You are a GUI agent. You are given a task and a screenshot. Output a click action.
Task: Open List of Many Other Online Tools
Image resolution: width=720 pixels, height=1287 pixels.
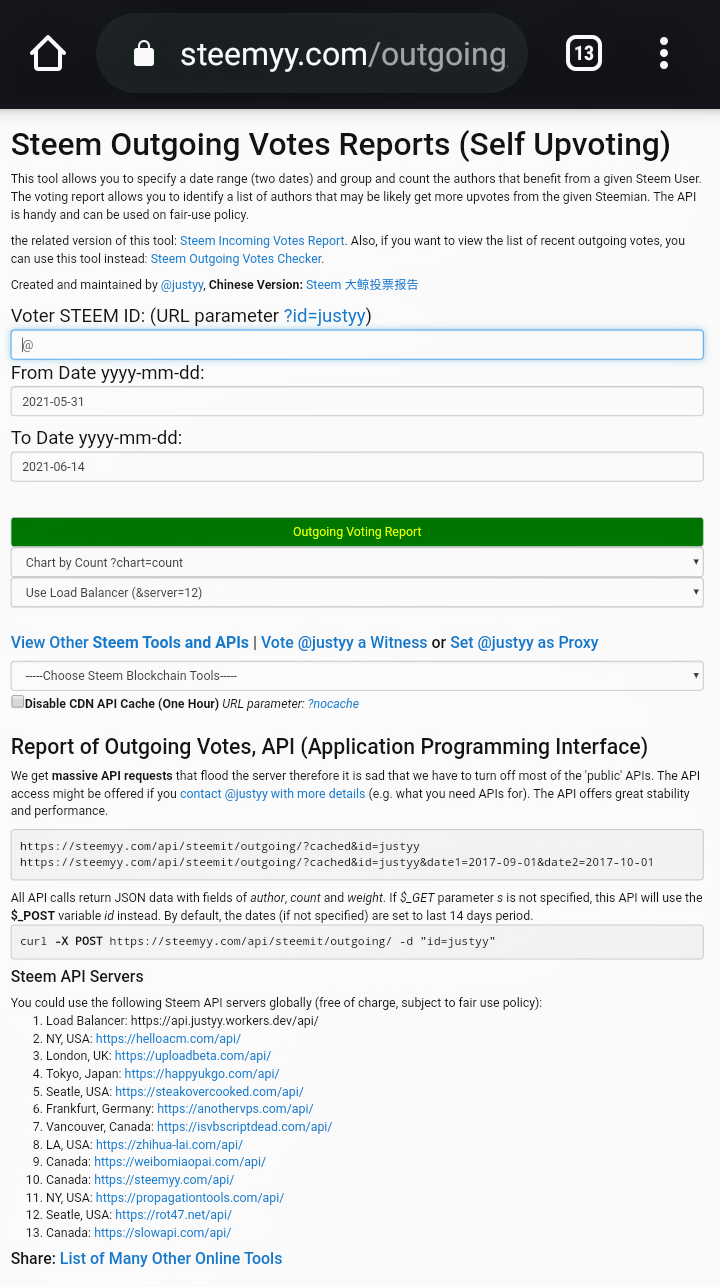click(171, 1258)
